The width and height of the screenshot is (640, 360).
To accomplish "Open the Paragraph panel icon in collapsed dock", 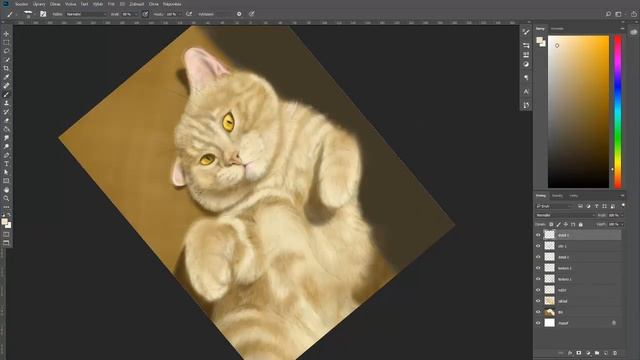I will point(526,78).
